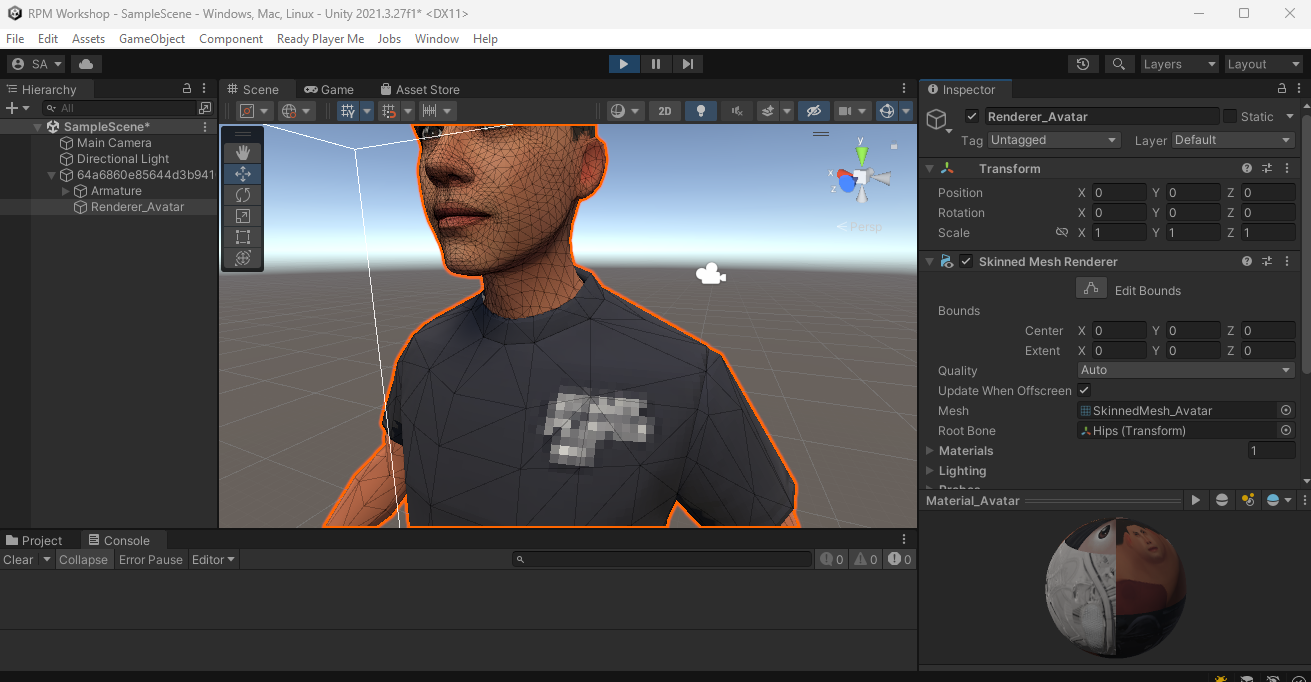The width and height of the screenshot is (1311, 682).
Task: Expand the Materials section
Action: pos(930,451)
